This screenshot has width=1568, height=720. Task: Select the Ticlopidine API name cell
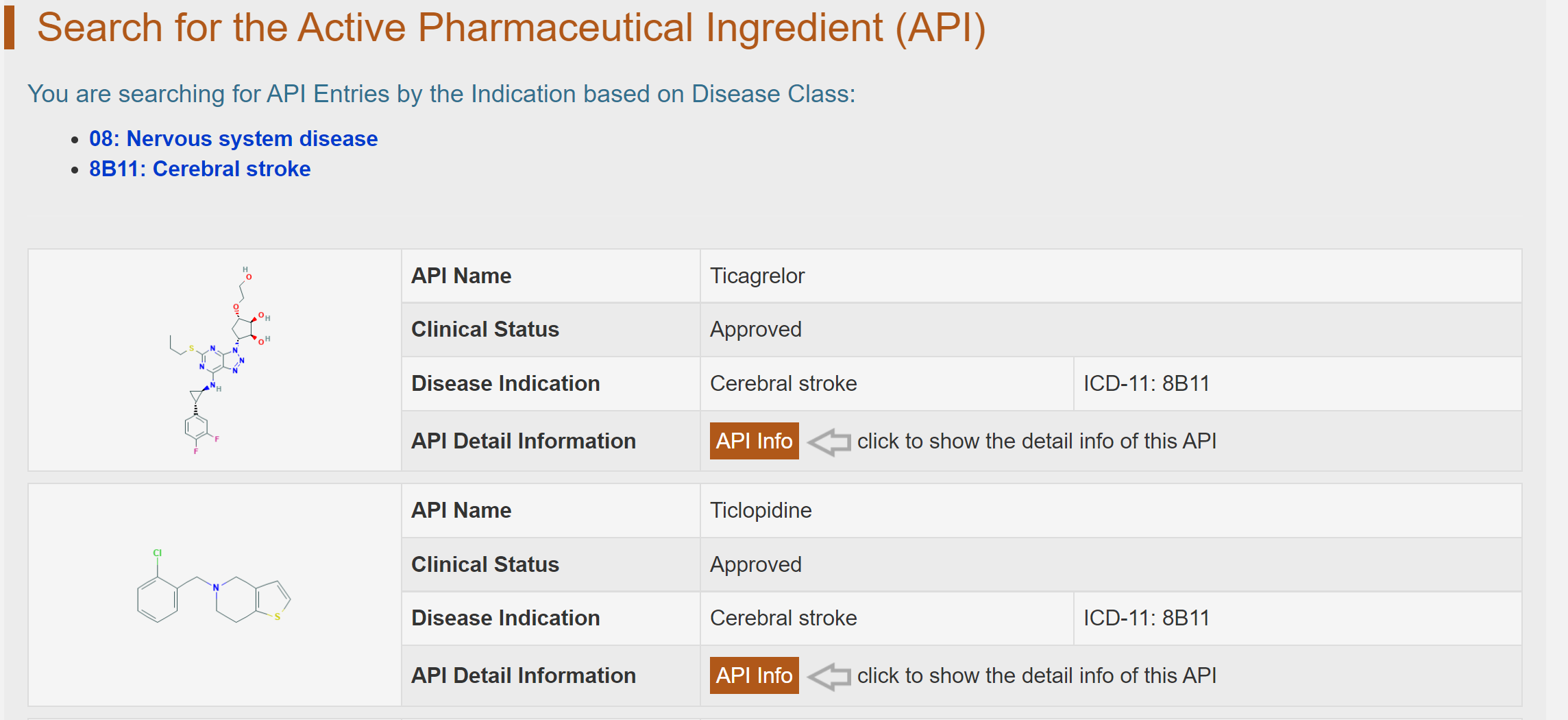pyautogui.click(x=760, y=510)
